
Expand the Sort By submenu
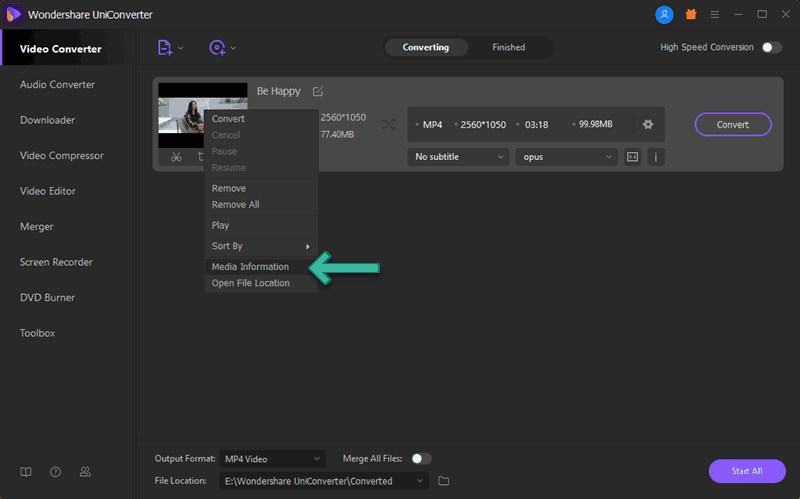261,246
